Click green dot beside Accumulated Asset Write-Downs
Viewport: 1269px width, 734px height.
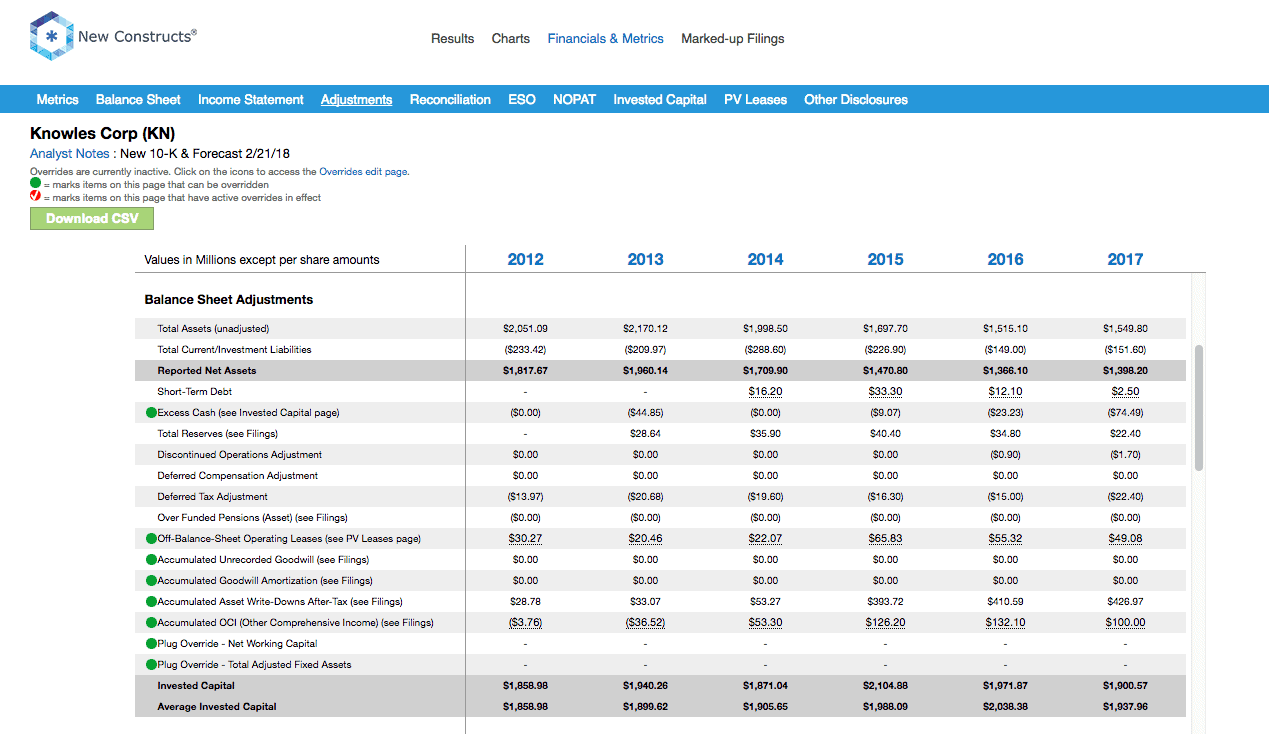click(151, 602)
